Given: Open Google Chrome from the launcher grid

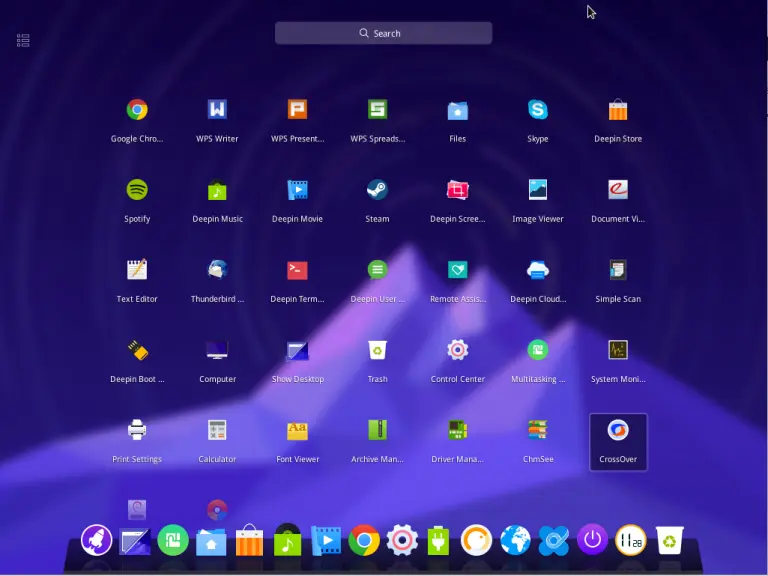Looking at the screenshot, I should pyautogui.click(x=137, y=110).
